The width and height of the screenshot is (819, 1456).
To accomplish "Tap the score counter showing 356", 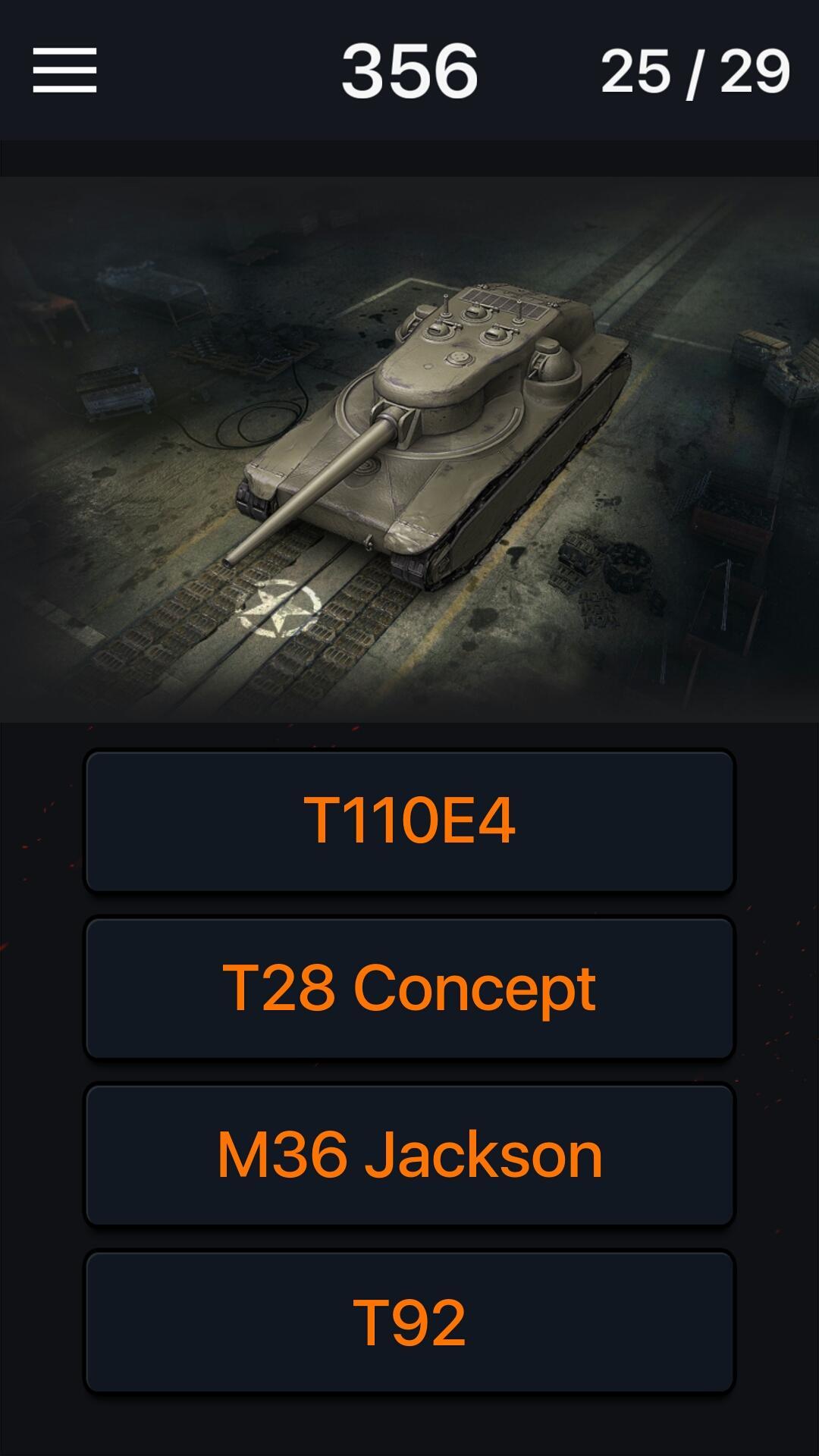I will pyautogui.click(x=409, y=71).
